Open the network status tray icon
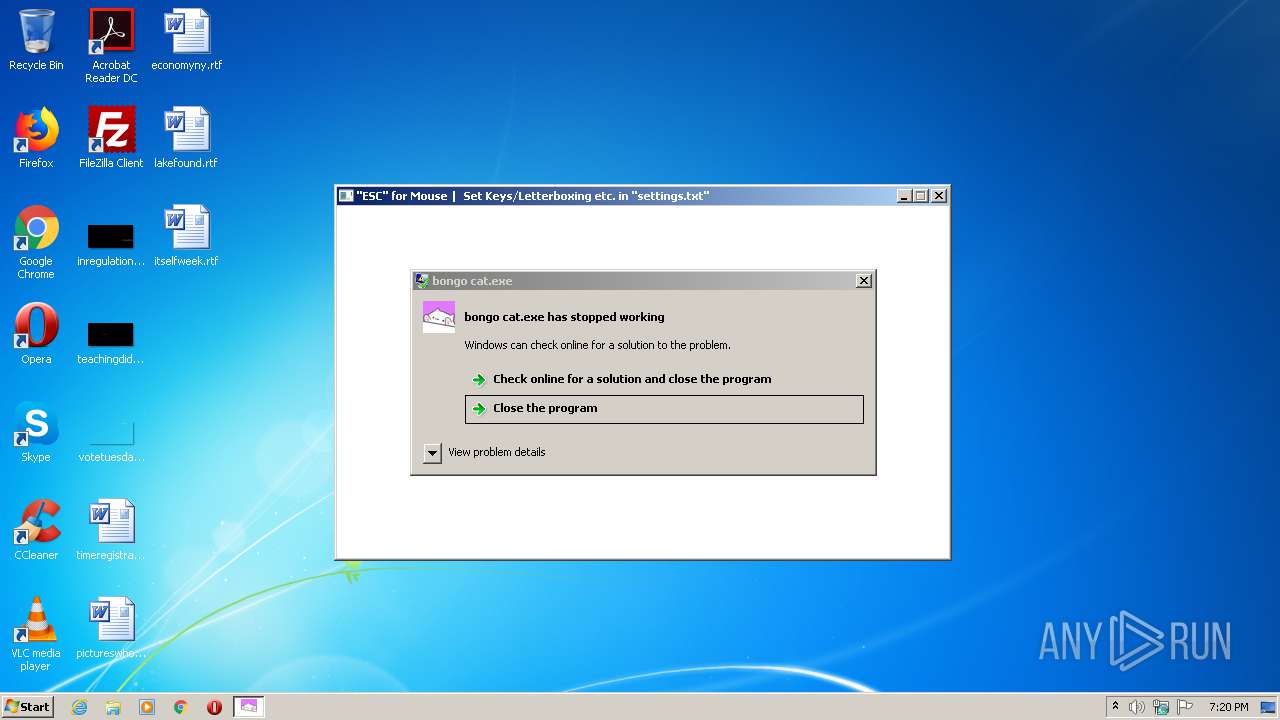1280x720 pixels. pyautogui.click(x=1161, y=707)
